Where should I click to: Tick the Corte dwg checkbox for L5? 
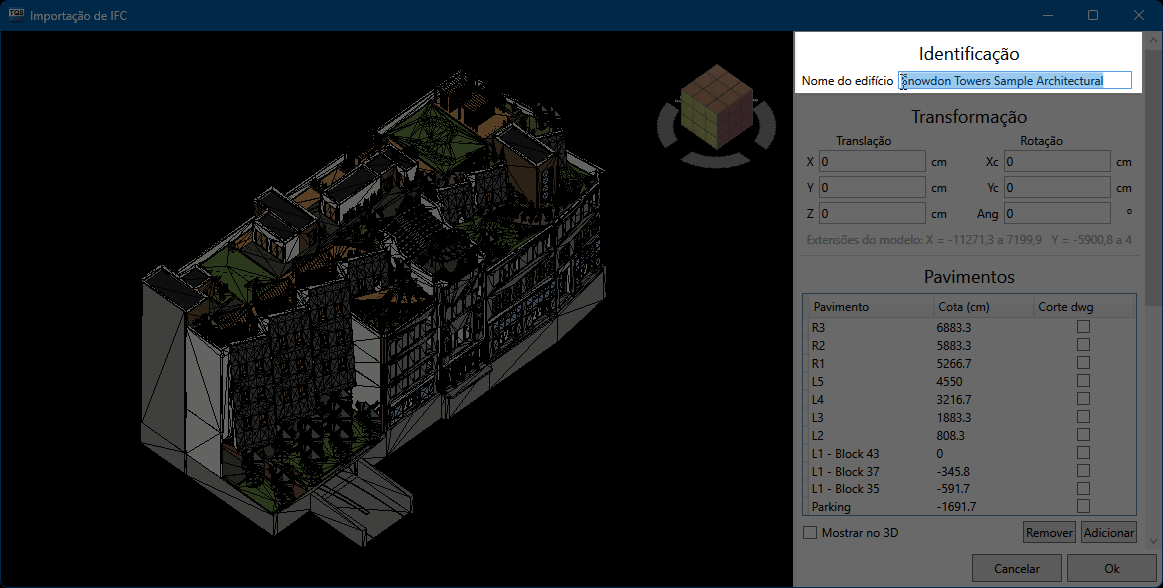(x=1083, y=381)
